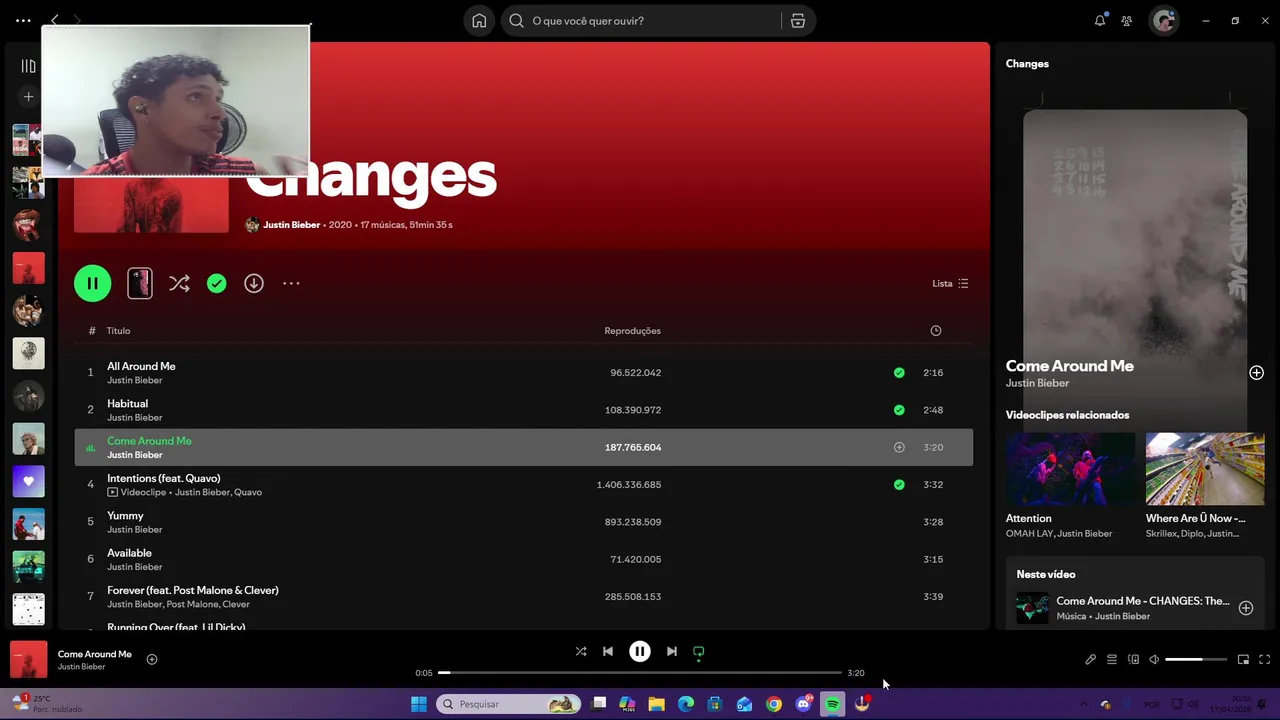Open Come Around Me title in bottom bar
Screen dimensions: 1280x720
point(94,654)
